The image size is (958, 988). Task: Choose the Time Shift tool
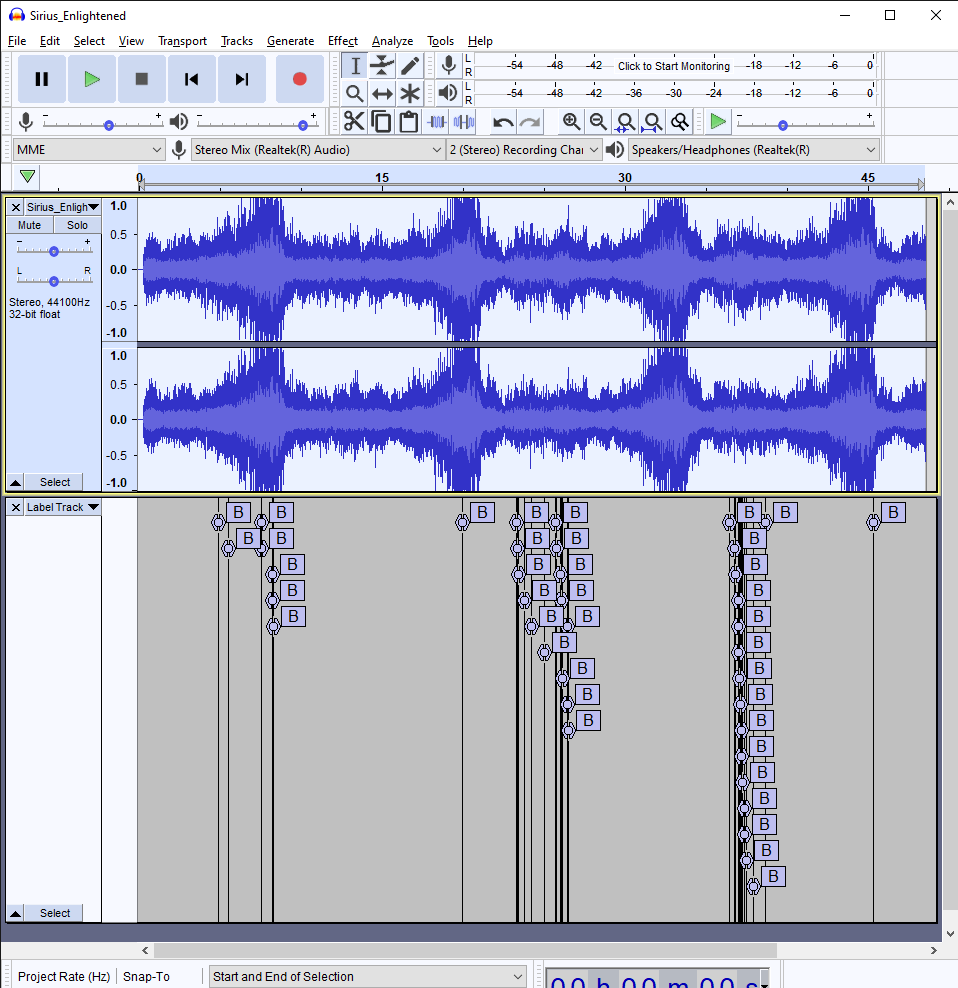pyautogui.click(x=382, y=93)
